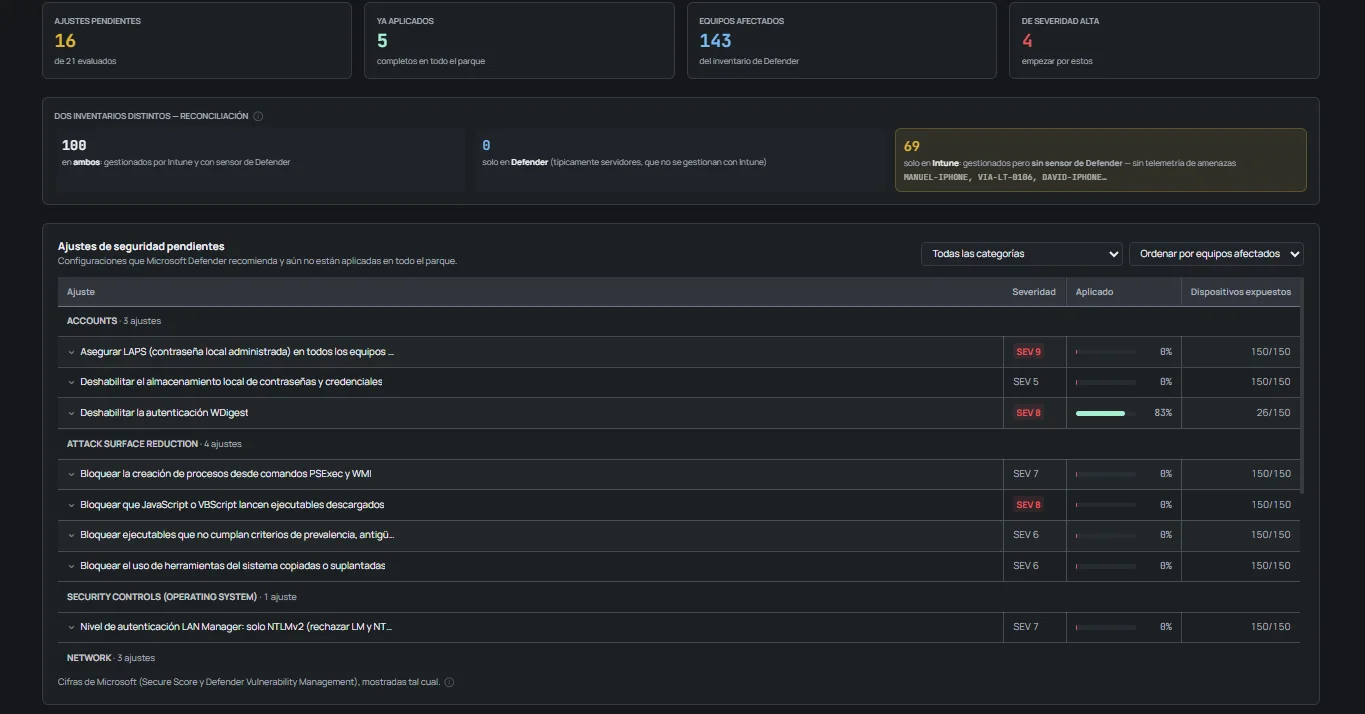Open the Todas las categorías dropdown
The height and width of the screenshot is (714, 1365).
tap(1022, 254)
